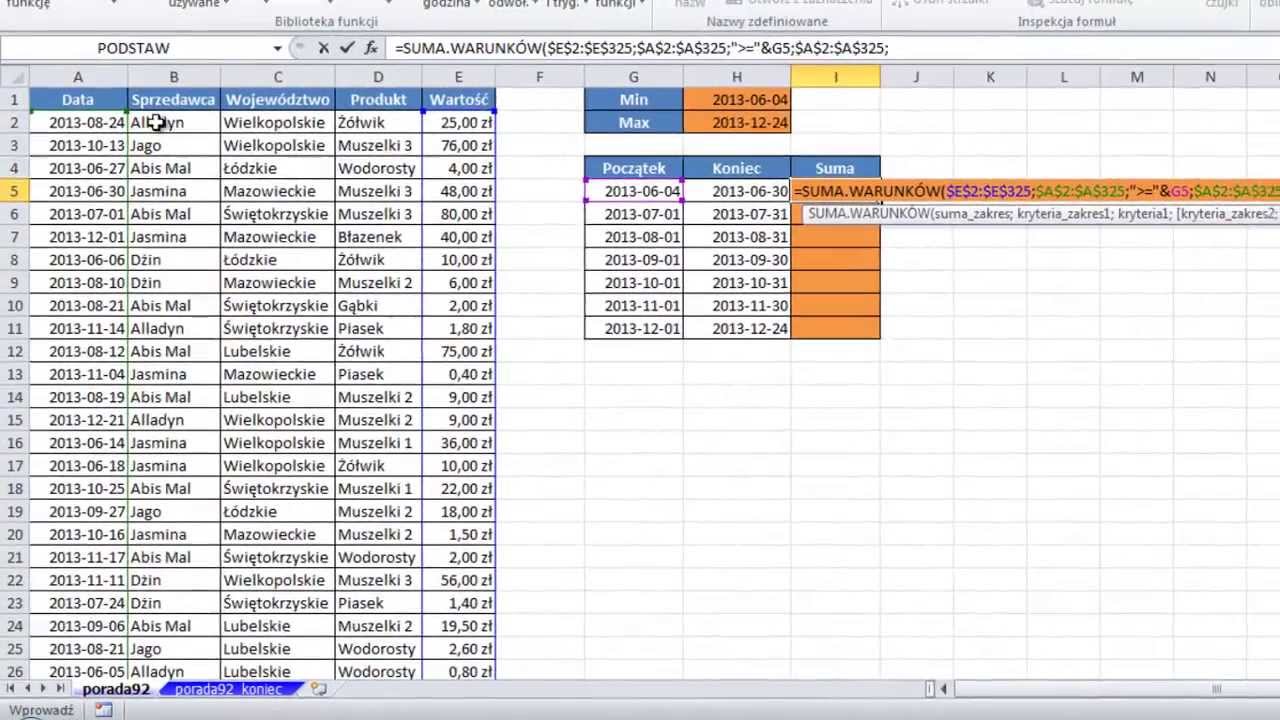Select Błazenek product cell
The image size is (1280, 720).
pos(378,237)
